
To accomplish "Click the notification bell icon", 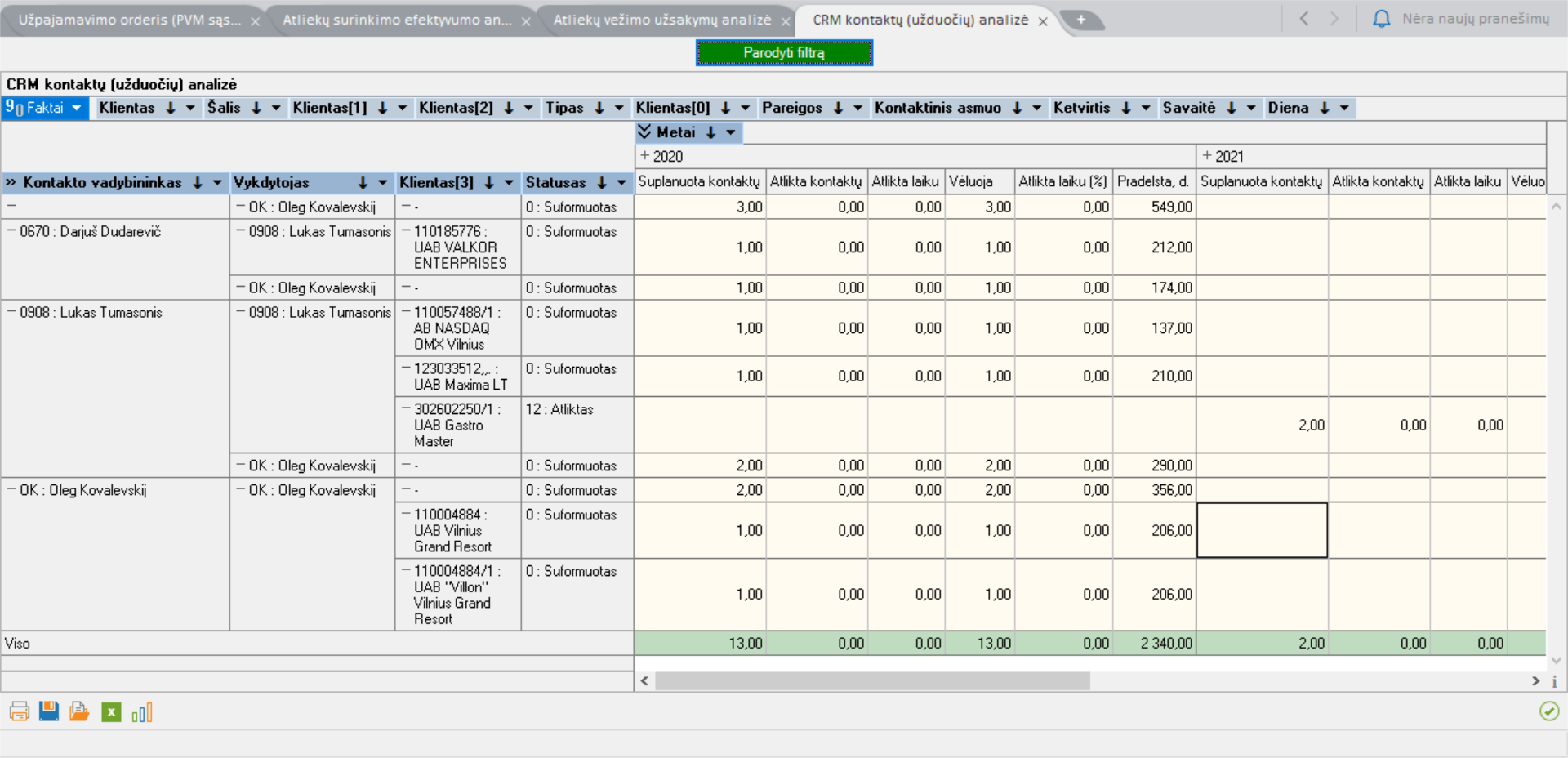I will [1381, 19].
